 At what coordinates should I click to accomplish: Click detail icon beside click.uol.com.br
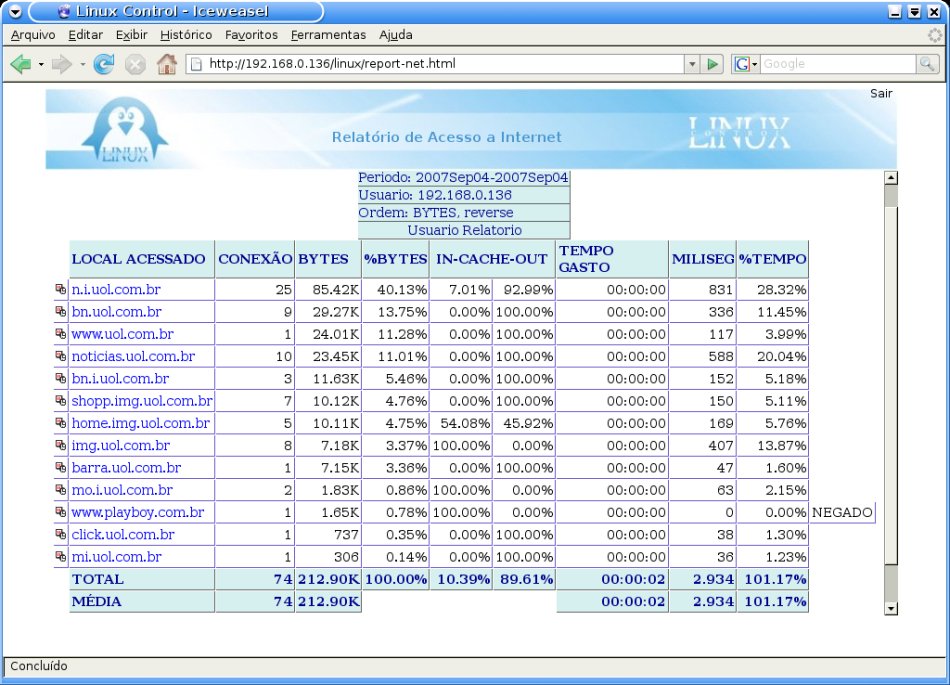click(61, 534)
